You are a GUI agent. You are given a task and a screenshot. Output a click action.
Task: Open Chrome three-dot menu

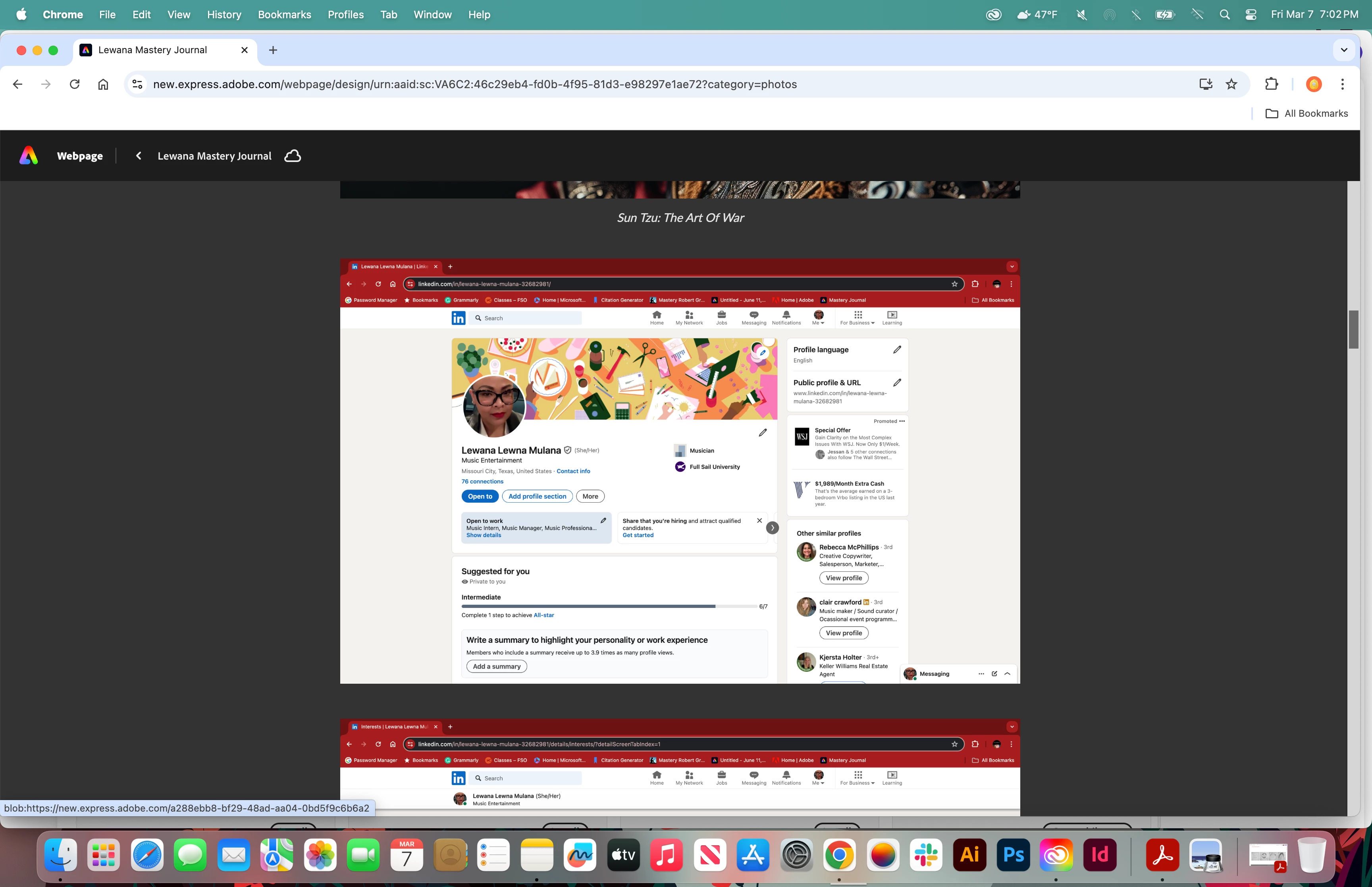[1342, 84]
